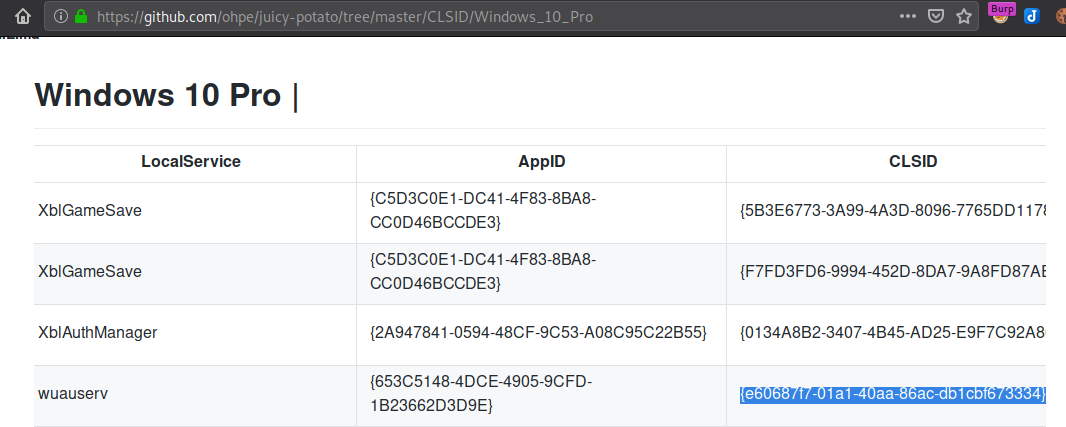Screen dimensions: 1066x427
Task: Click the XblAuthManager service cell
Action: tap(98, 332)
